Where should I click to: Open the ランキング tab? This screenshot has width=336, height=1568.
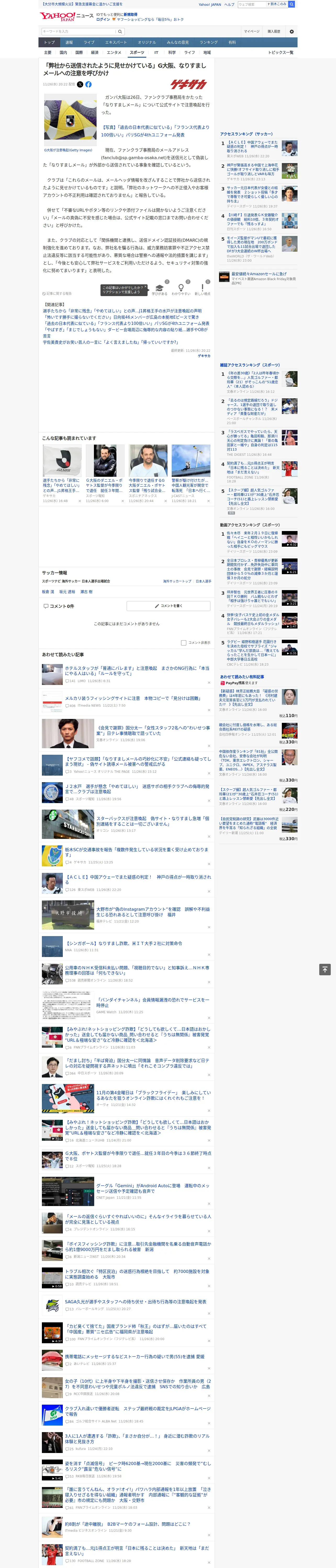point(209,43)
